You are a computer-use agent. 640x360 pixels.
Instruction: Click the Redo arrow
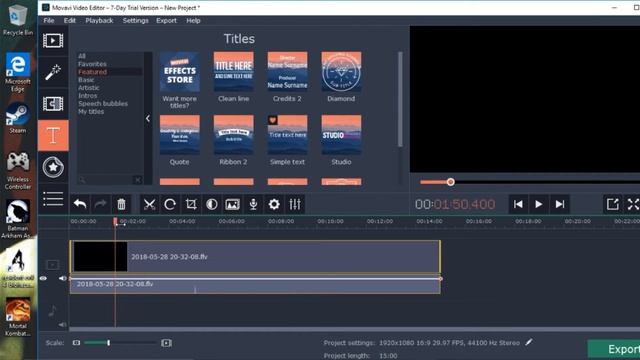coord(100,204)
